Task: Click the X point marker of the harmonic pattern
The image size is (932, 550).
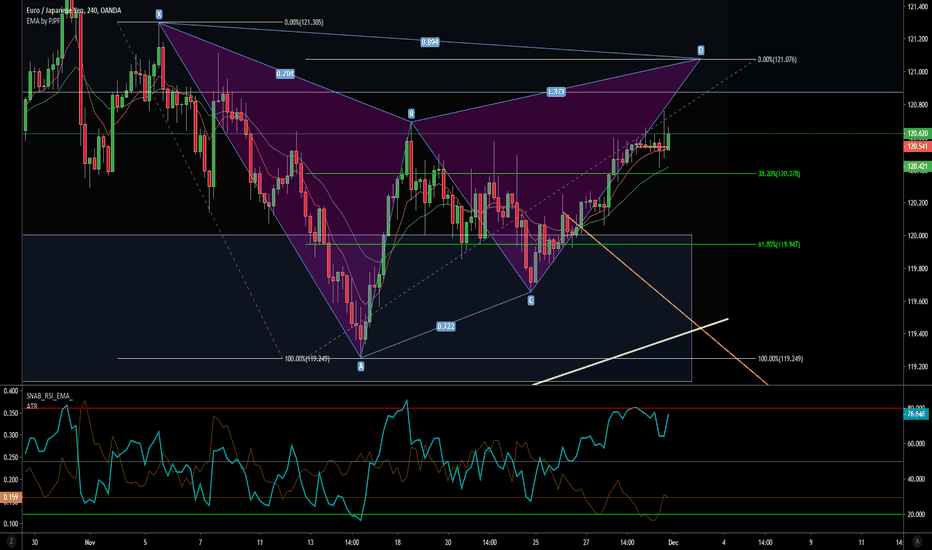Action: (159, 15)
